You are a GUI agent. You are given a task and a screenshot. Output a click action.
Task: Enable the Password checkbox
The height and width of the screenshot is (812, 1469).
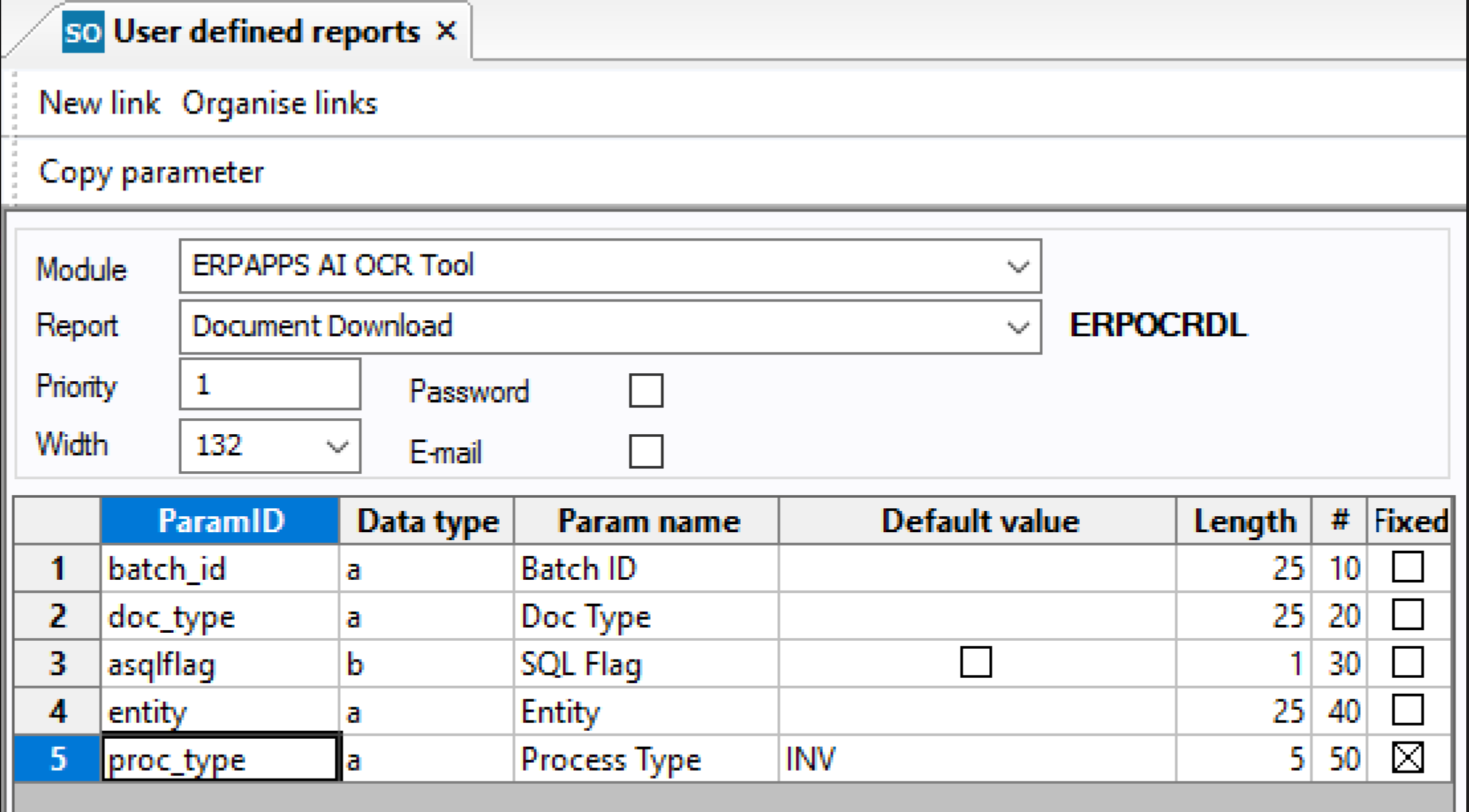point(646,391)
